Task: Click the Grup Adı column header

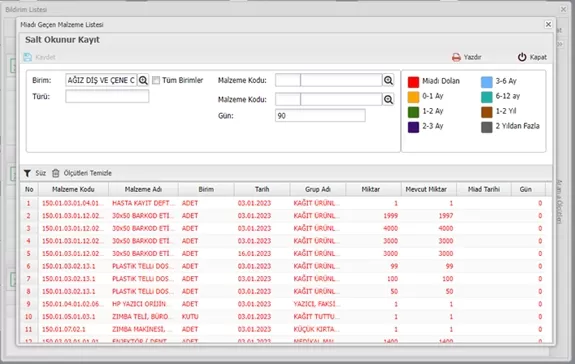Action: [318, 190]
